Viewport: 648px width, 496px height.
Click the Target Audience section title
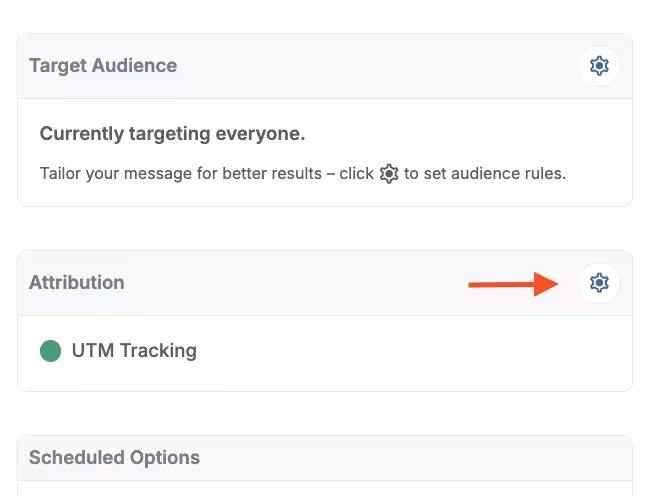pyautogui.click(x=103, y=66)
